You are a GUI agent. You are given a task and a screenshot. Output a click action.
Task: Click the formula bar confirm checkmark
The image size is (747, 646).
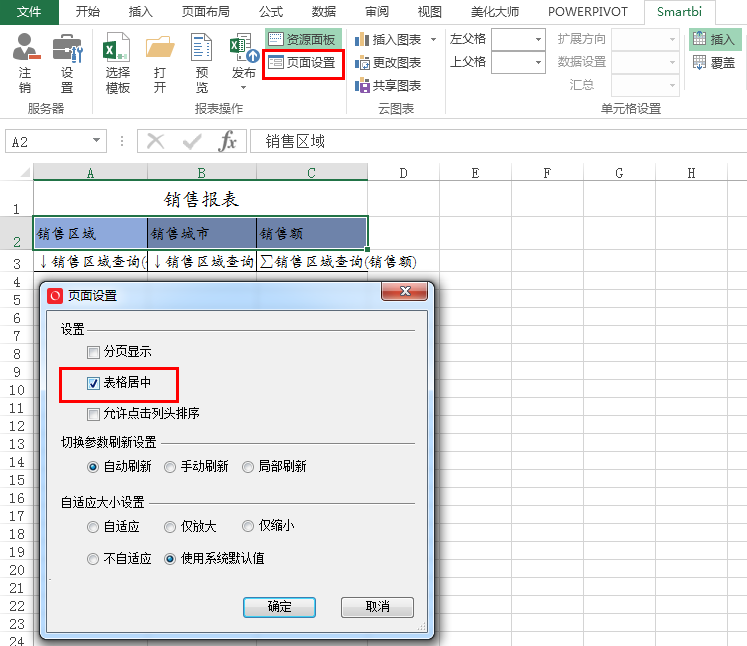(192, 141)
